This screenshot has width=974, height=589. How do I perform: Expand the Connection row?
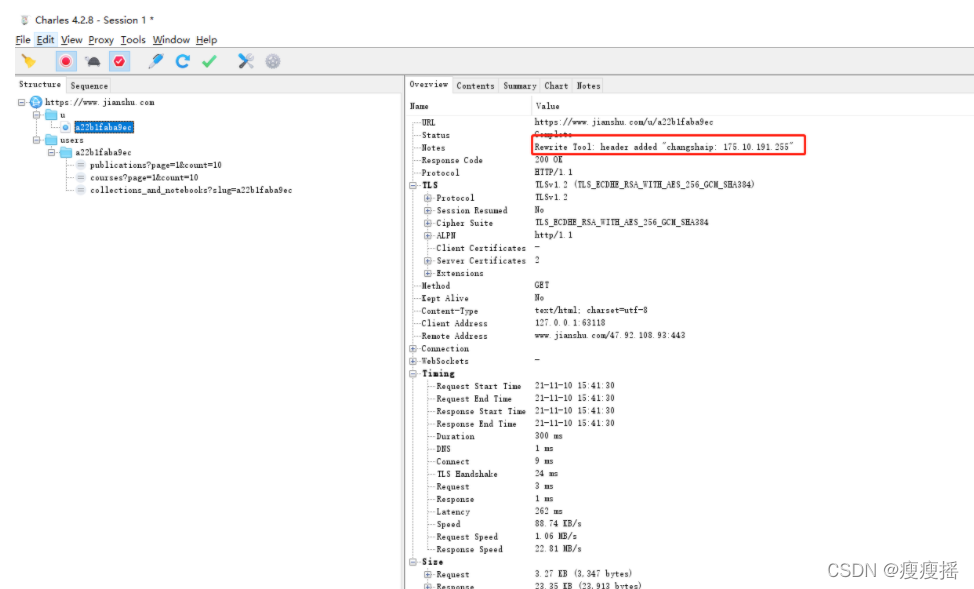[413, 349]
